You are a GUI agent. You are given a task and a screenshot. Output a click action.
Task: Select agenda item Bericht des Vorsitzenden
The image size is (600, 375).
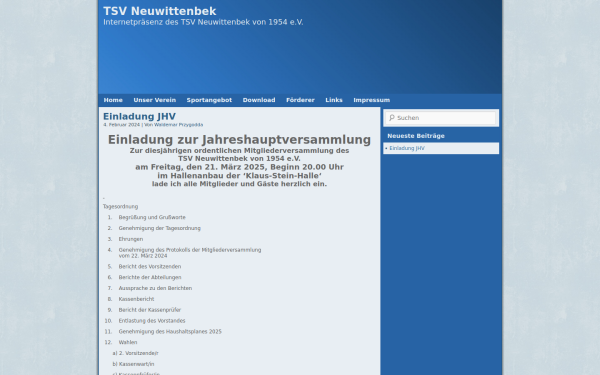(150, 266)
